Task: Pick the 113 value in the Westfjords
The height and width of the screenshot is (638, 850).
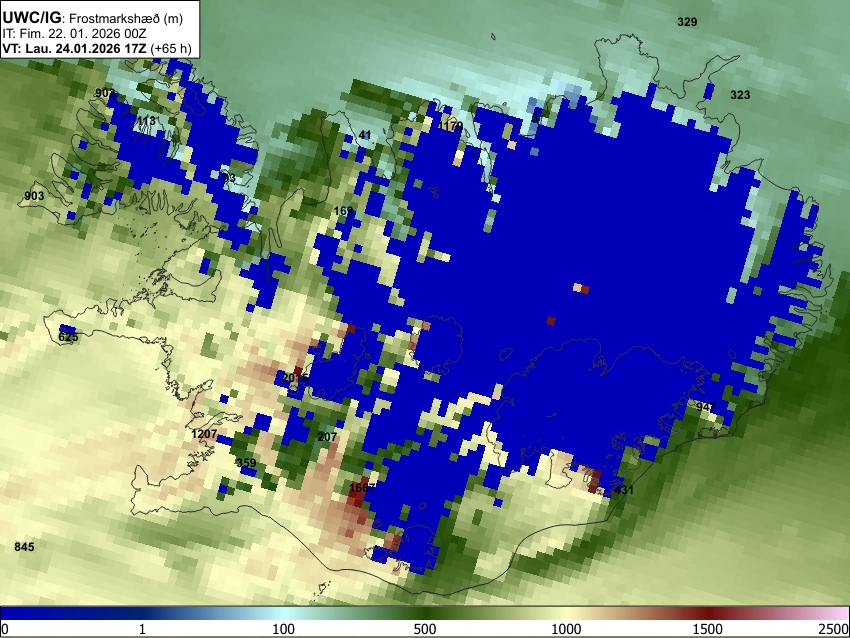Action: 146,120
